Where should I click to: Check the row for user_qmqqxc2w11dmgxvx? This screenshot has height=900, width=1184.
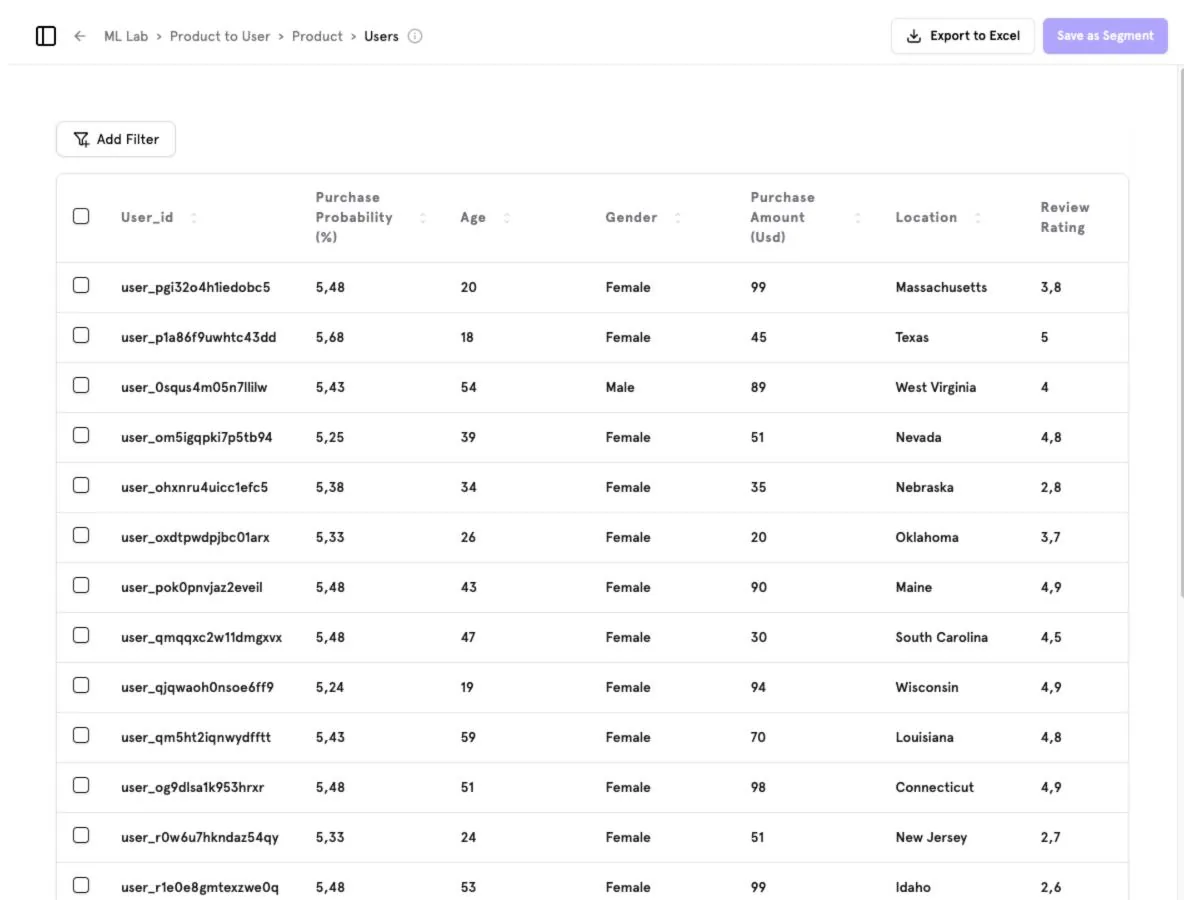point(81,635)
